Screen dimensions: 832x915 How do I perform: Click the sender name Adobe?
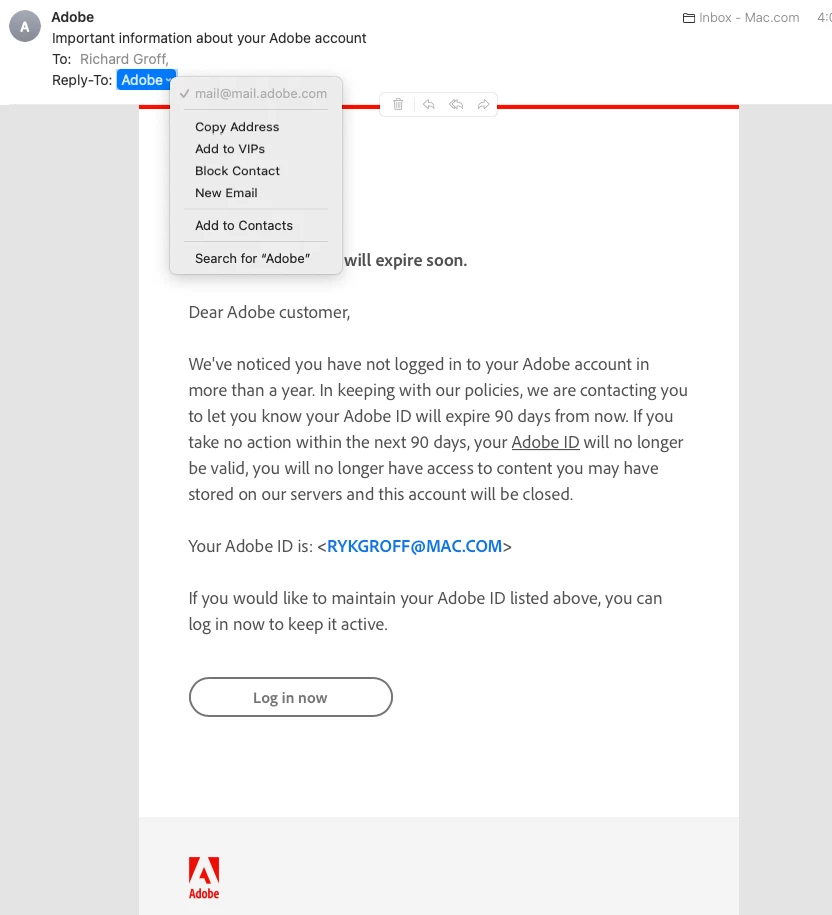click(x=72, y=17)
